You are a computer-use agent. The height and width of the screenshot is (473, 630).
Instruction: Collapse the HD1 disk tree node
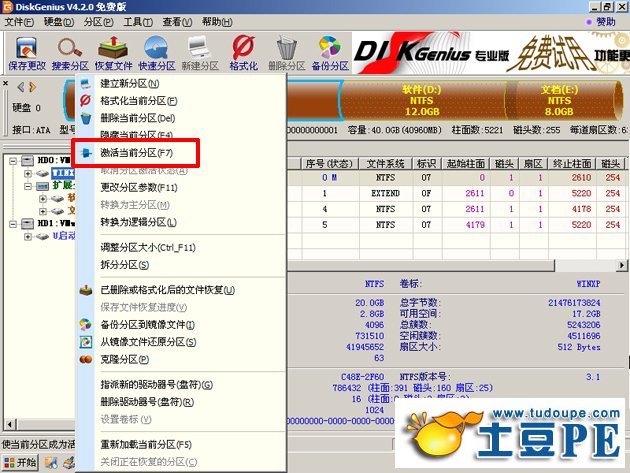click(x=13, y=223)
